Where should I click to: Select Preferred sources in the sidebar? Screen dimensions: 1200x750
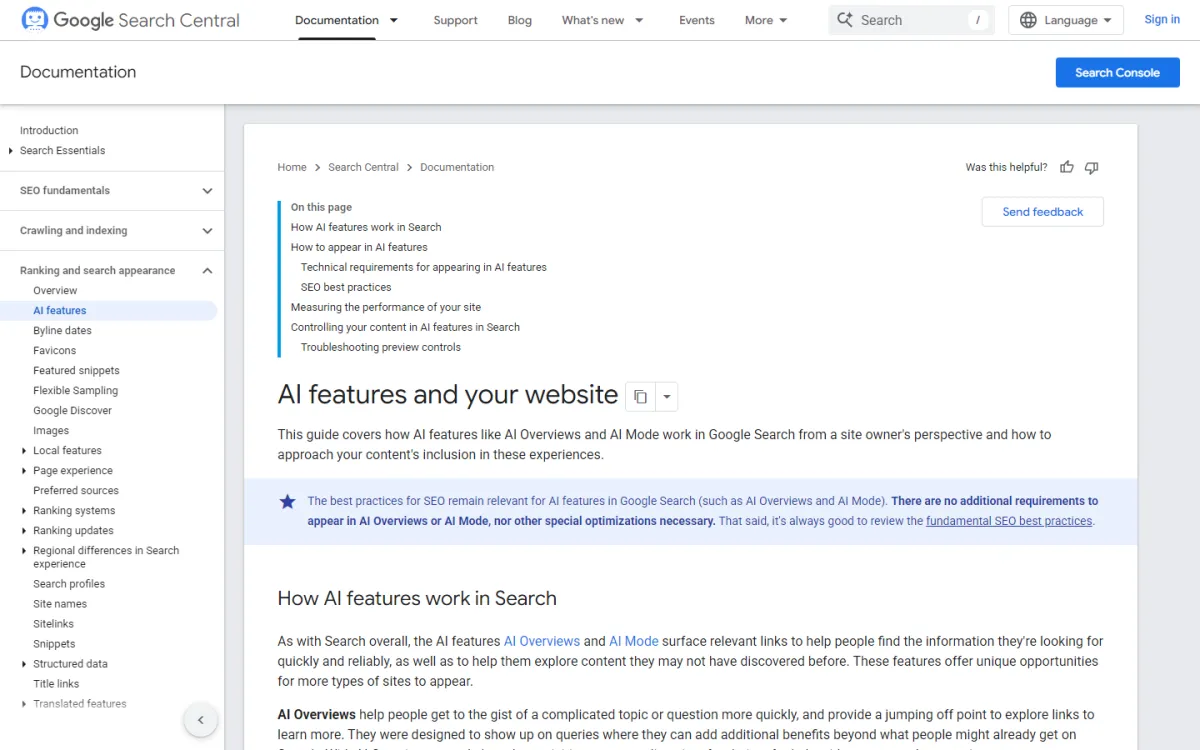(x=76, y=491)
